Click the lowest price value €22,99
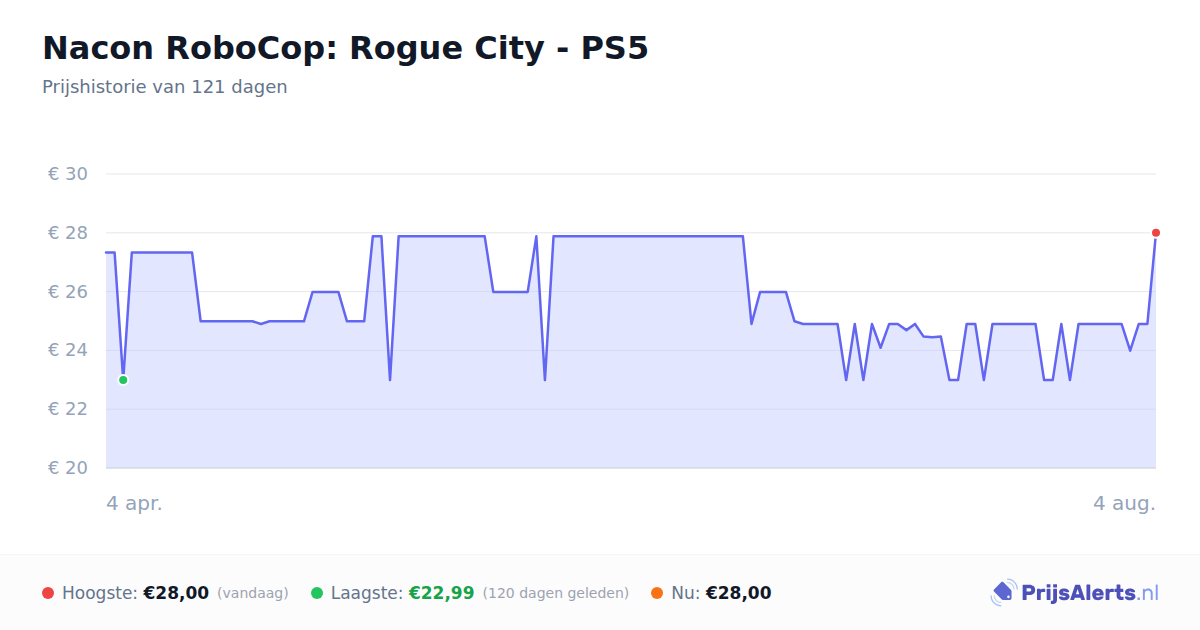 (441, 593)
